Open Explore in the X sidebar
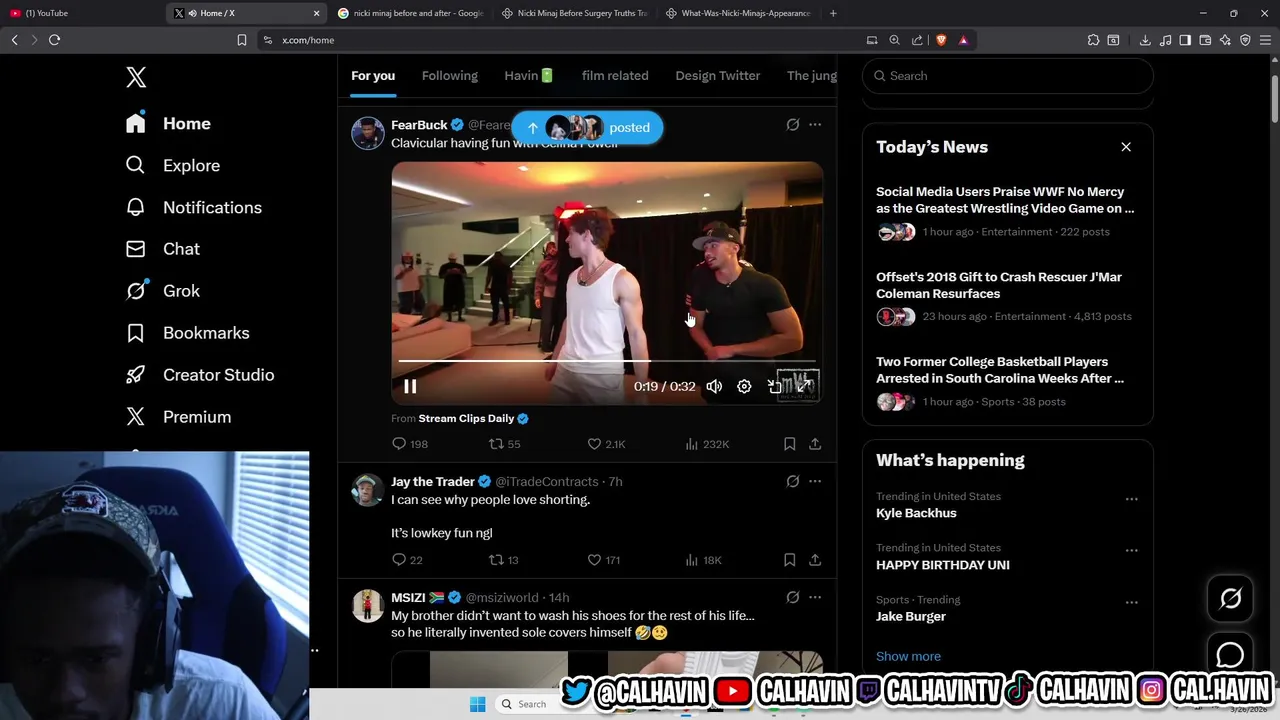1280x720 pixels. coord(172,165)
